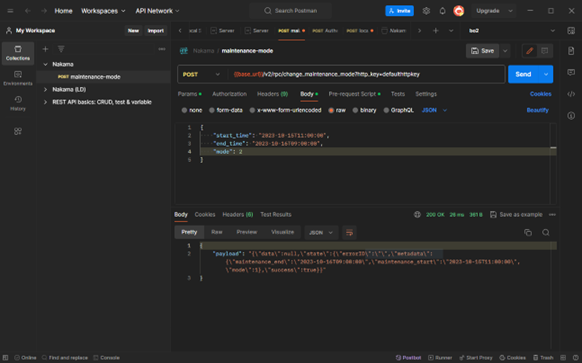Image resolution: width=582 pixels, height=363 pixels.
Task: Click the network globe icon
Action: click(417, 215)
